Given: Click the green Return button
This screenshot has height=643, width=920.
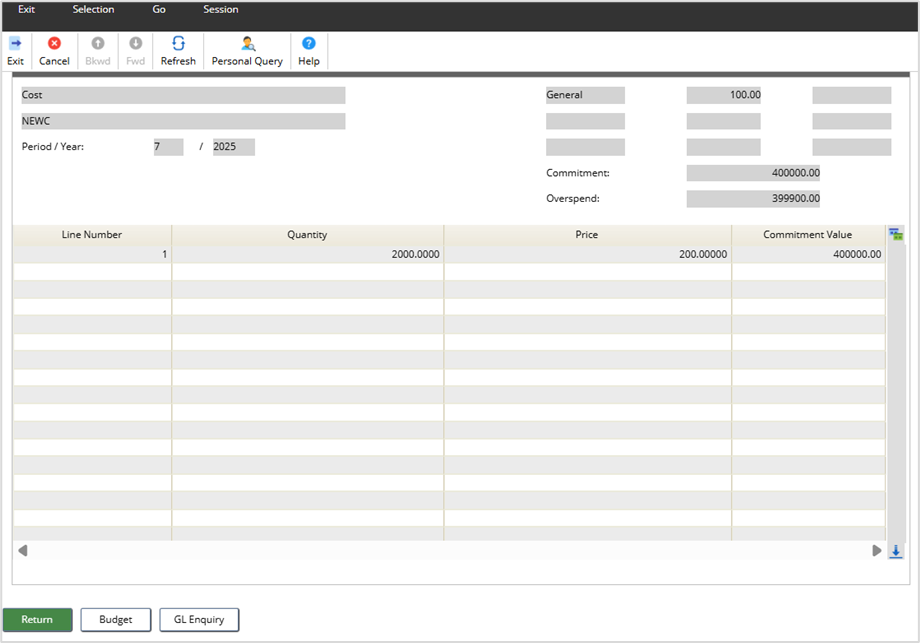Looking at the screenshot, I should pos(38,620).
